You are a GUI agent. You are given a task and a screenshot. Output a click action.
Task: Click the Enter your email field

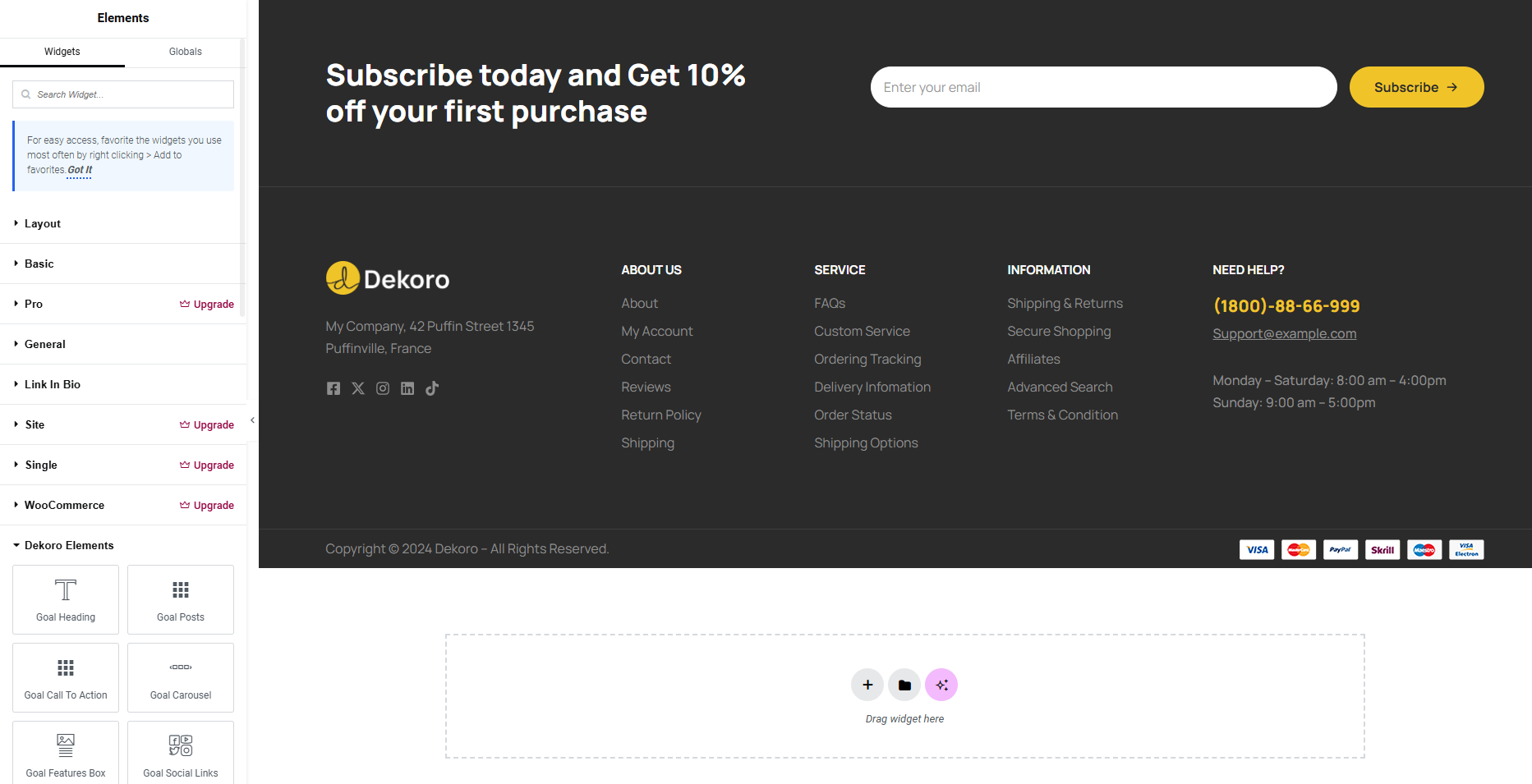(1103, 87)
